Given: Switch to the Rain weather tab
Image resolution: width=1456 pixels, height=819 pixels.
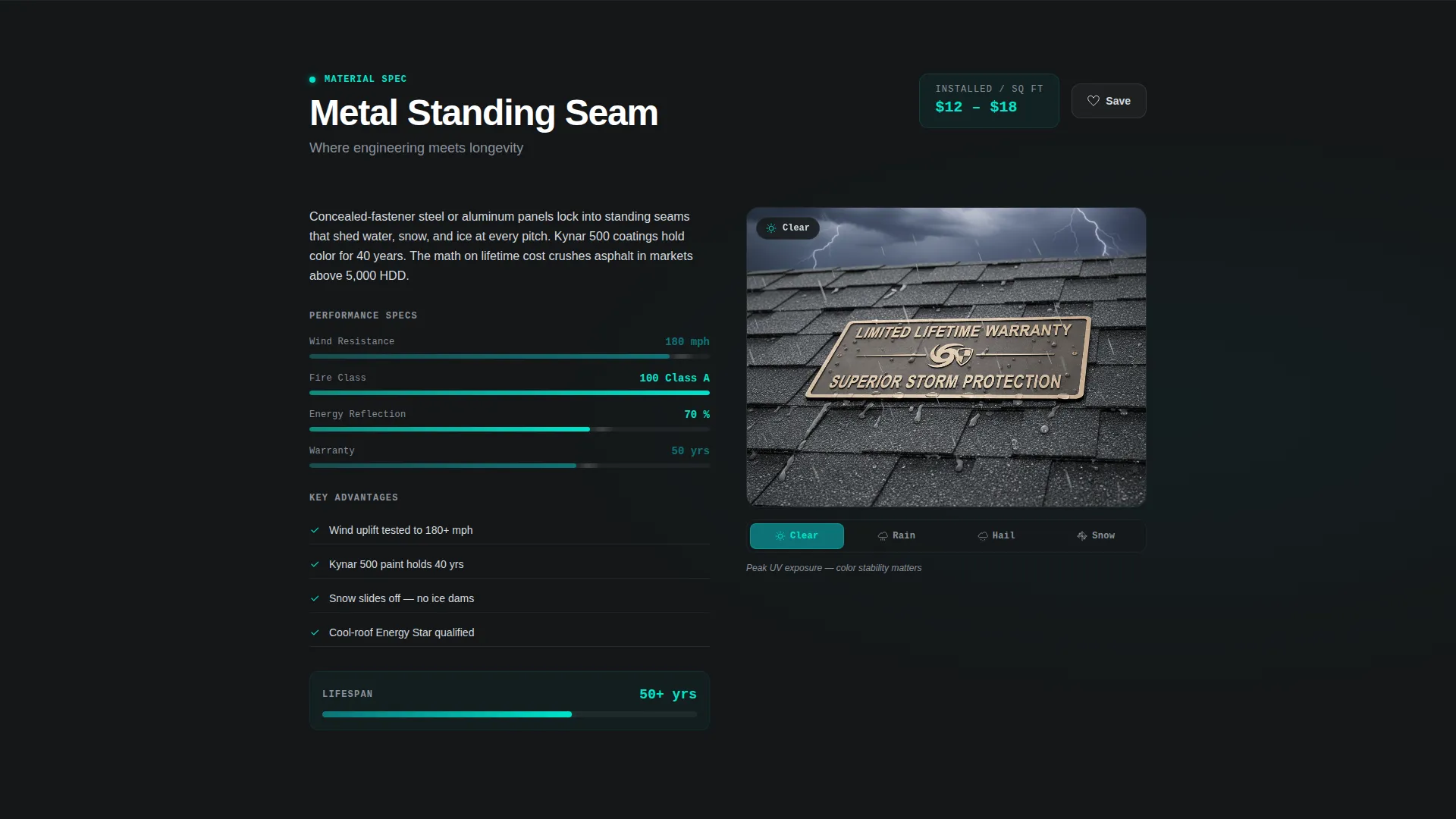Looking at the screenshot, I should click(x=896, y=536).
